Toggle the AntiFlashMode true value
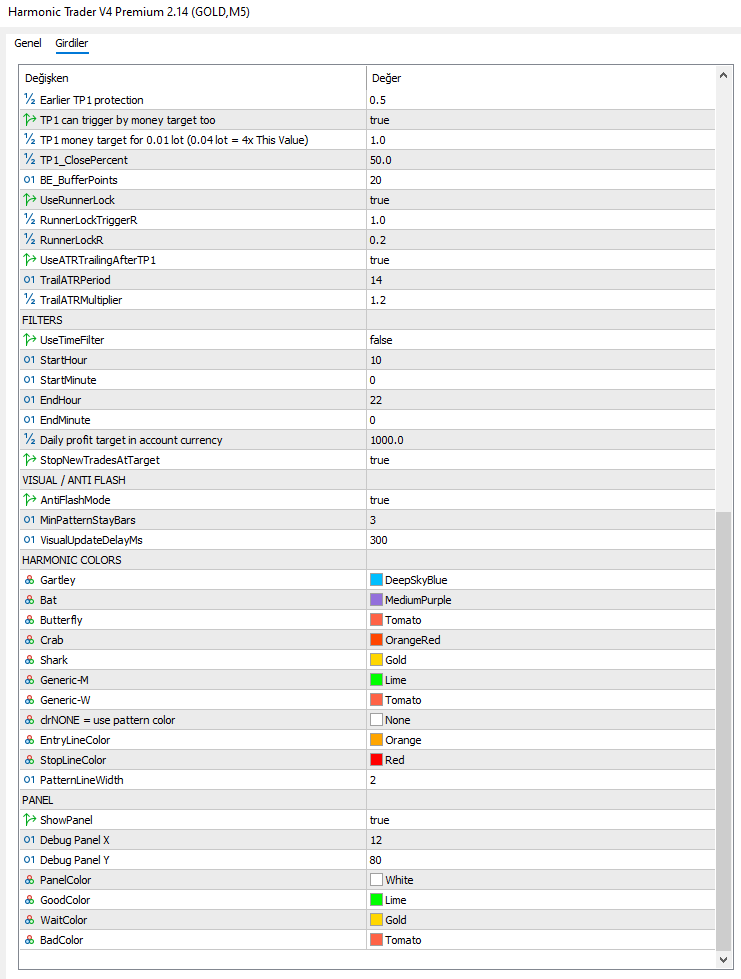Viewport: 741px width, 979px height. [540, 500]
